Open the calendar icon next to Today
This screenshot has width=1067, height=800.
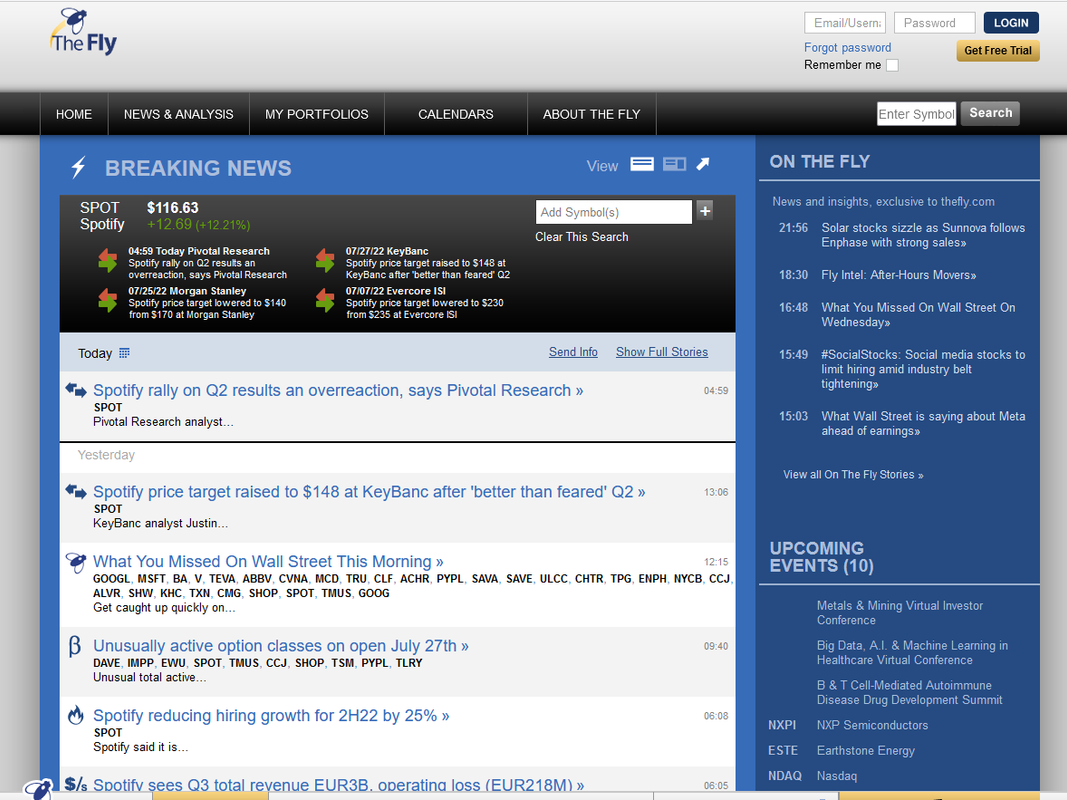(x=125, y=353)
